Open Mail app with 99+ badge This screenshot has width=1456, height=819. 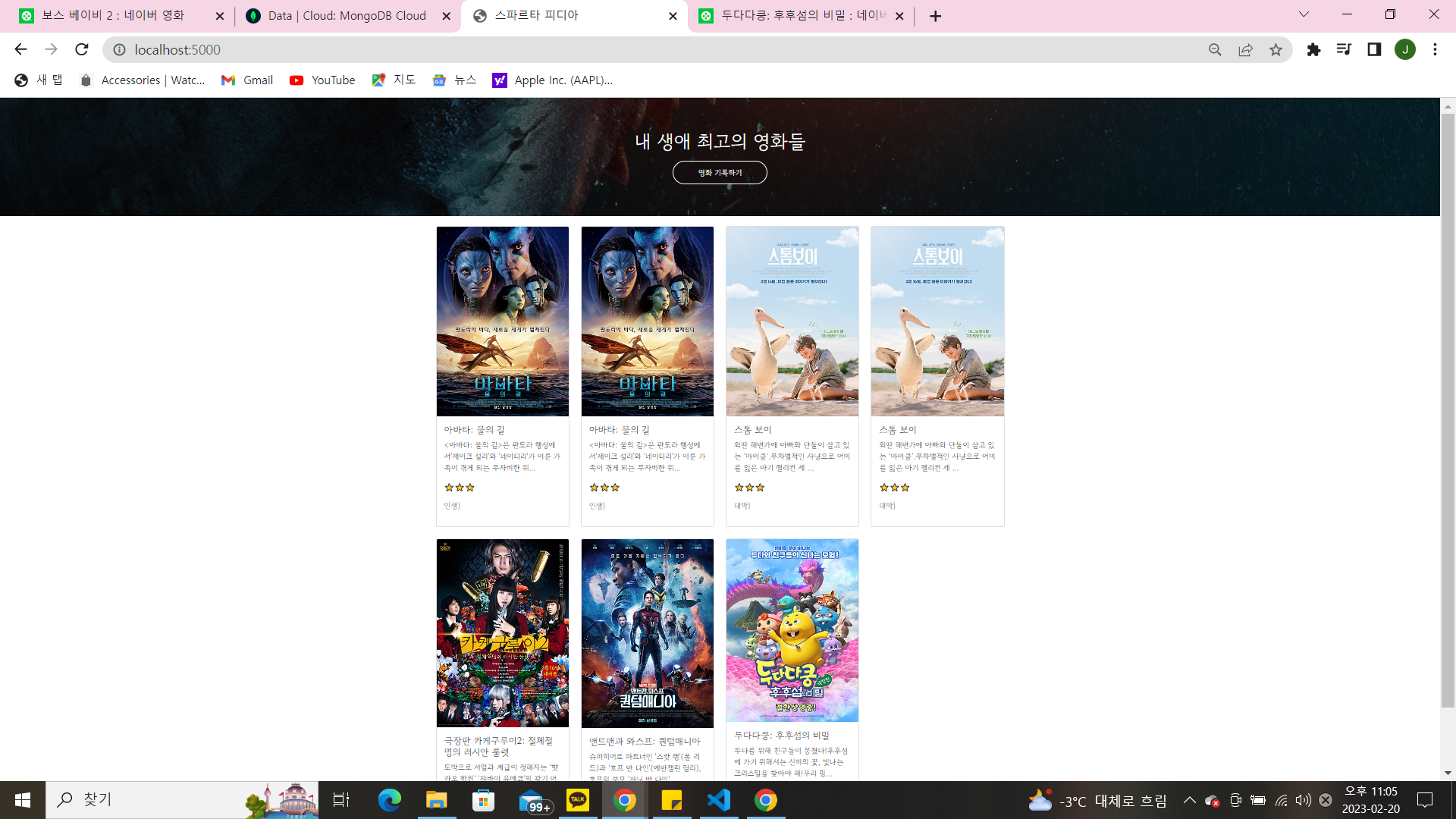[534, 802]
